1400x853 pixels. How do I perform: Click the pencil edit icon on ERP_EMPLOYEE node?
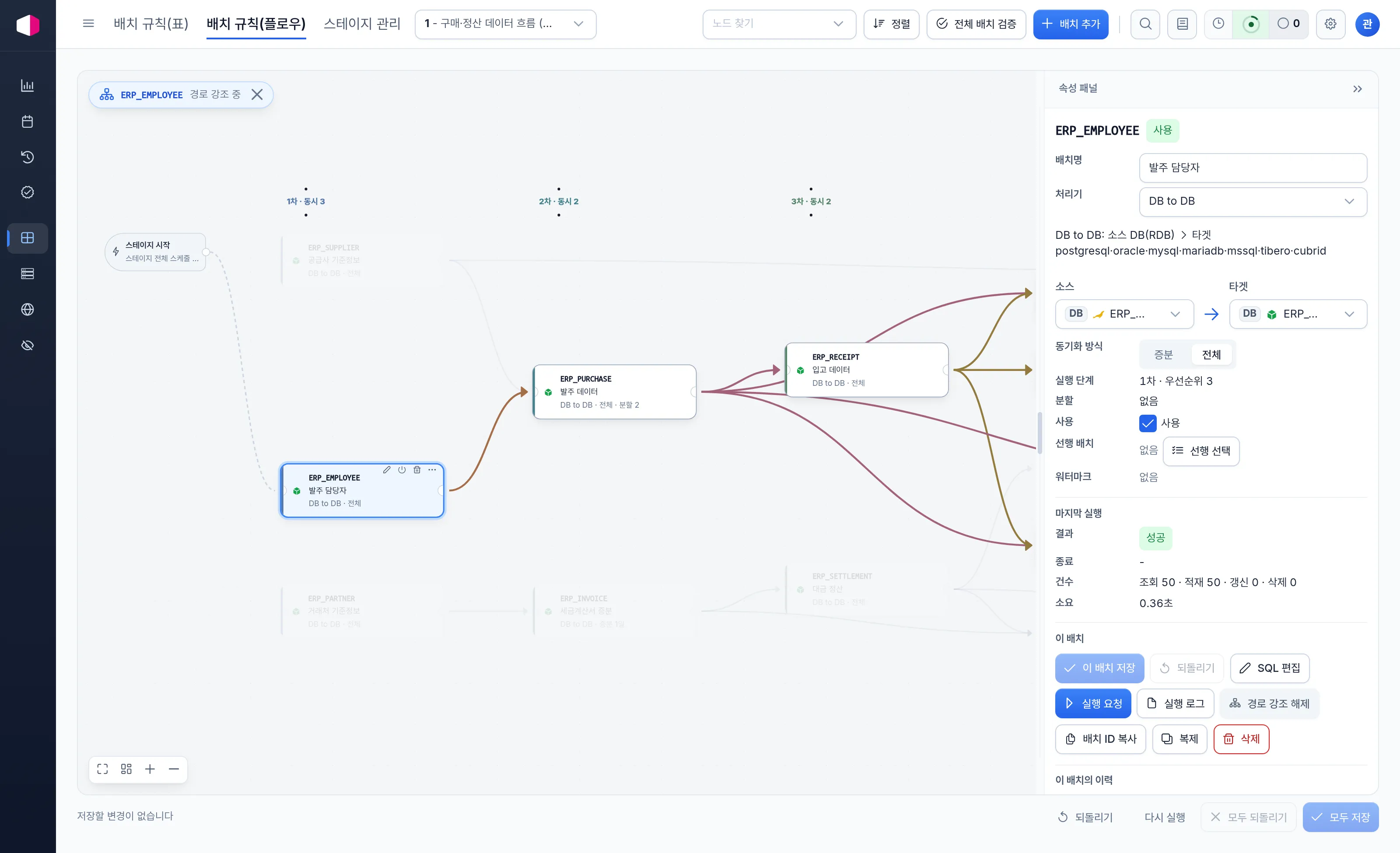click(x=386, y=470)
